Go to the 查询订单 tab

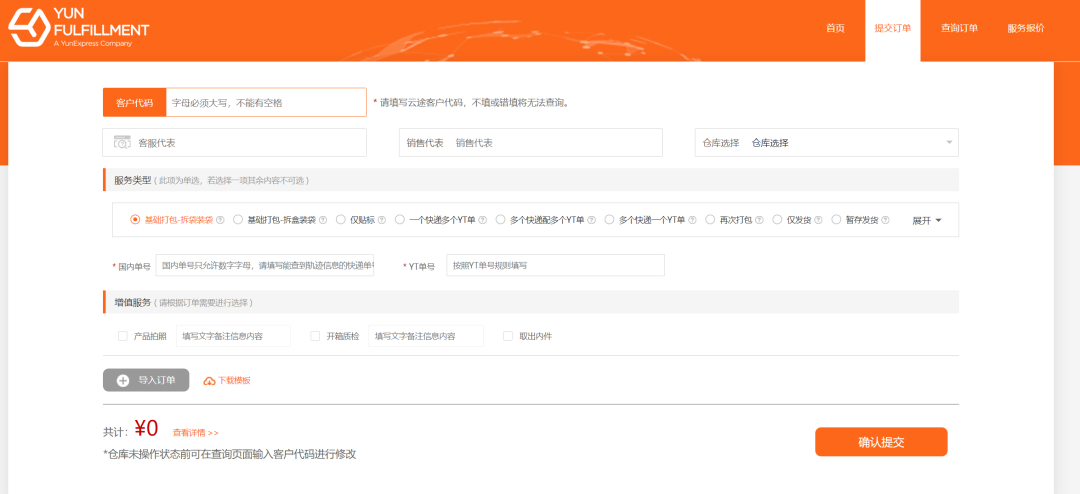click(959, 28)
